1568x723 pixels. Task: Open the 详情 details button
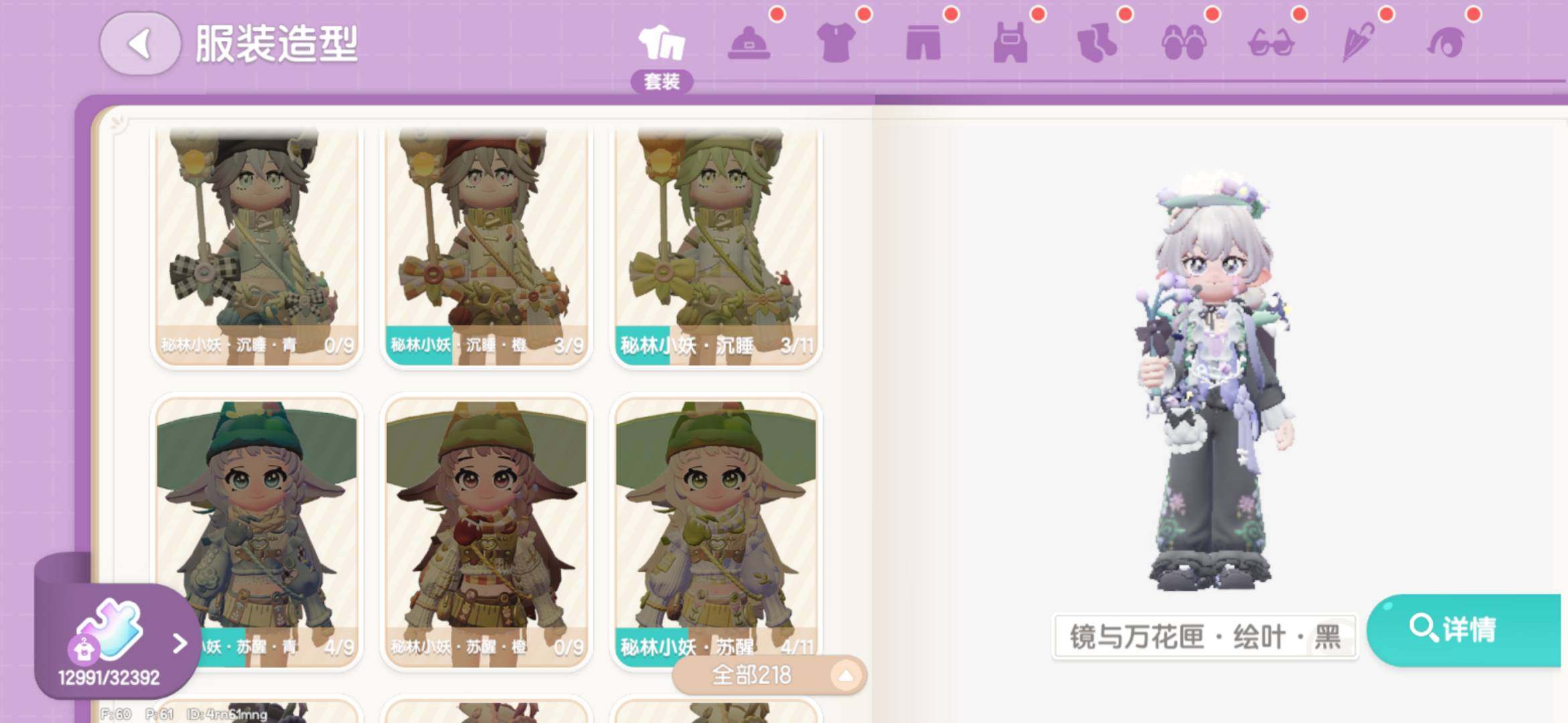pyautogui.click(x=1465, y=630)
